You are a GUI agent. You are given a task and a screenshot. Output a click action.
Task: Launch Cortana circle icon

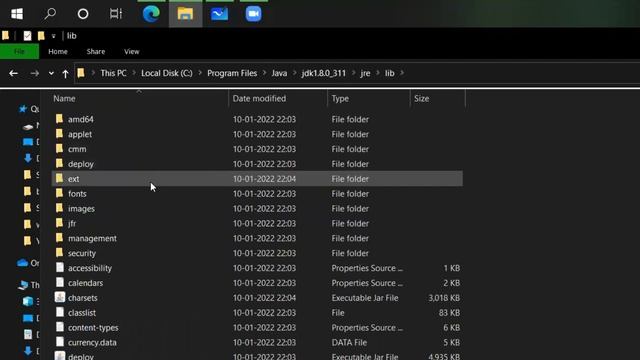[83, 14]
